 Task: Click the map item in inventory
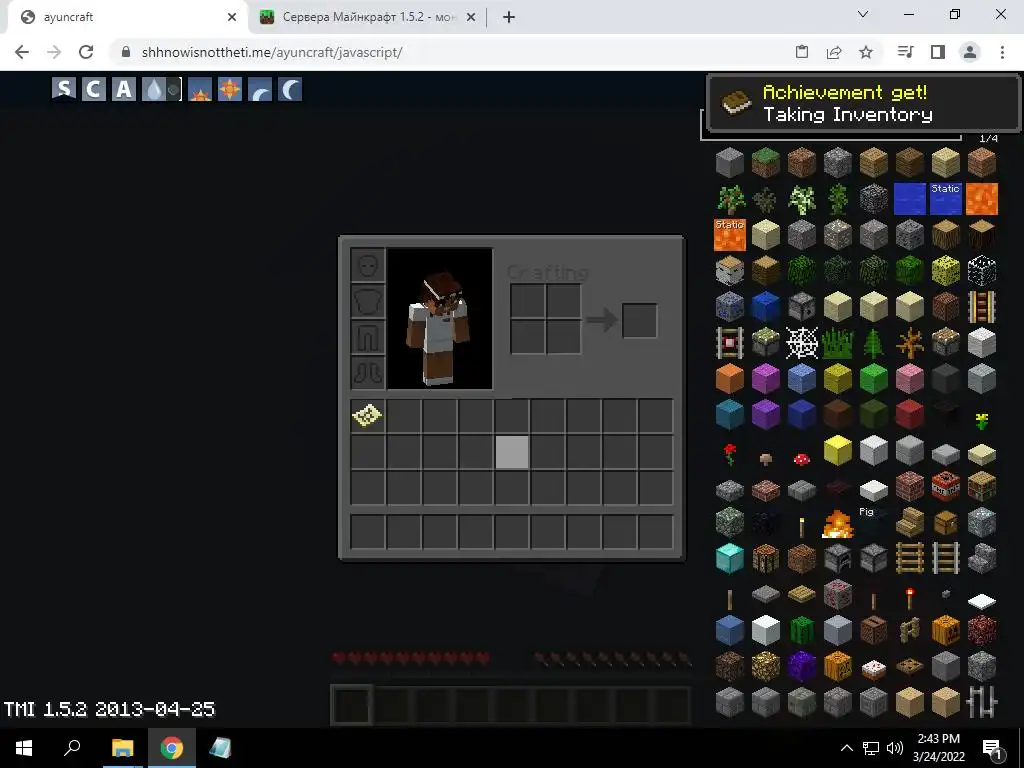(x=367, y=415)
